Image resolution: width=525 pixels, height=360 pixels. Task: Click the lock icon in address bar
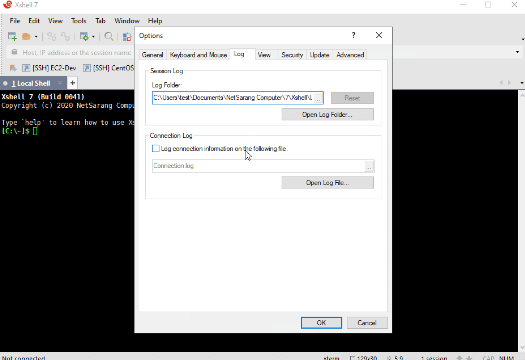[x=14, y=52]
